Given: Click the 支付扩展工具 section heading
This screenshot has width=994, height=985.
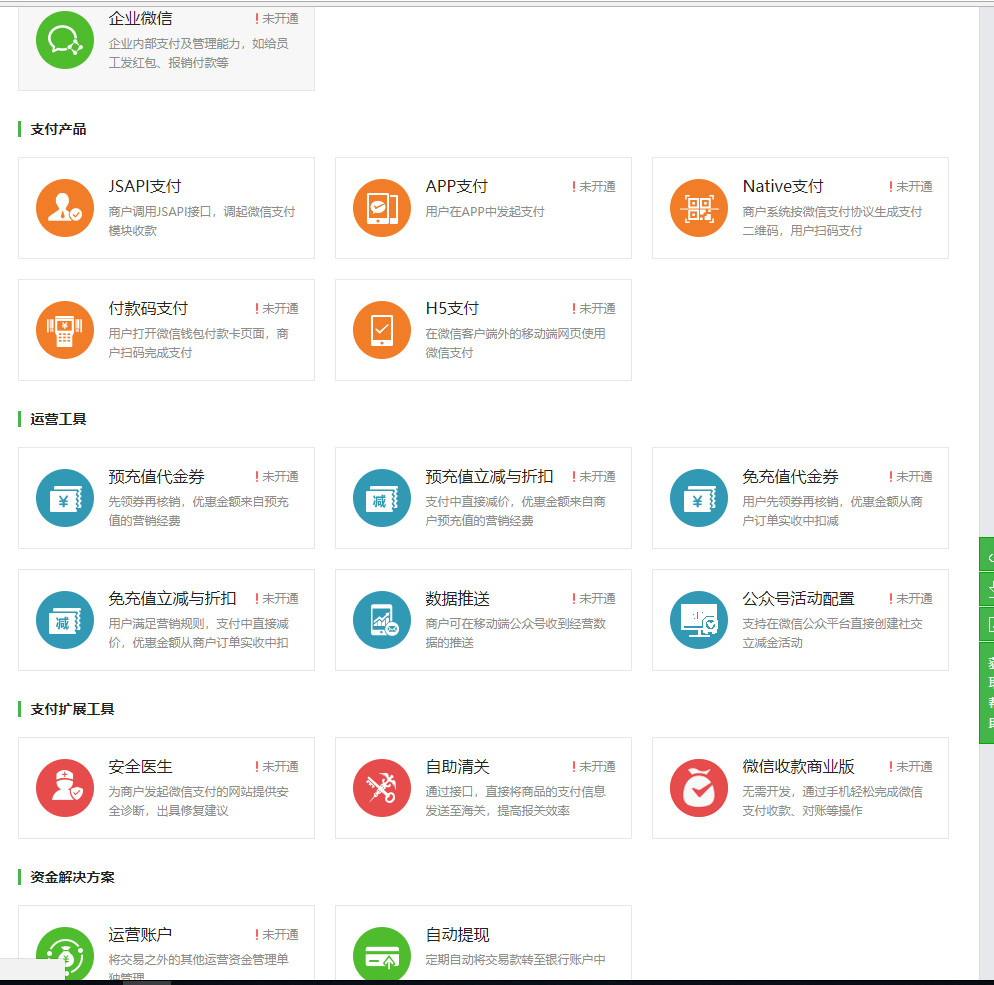Looking at the screenshot, I should coord(72,709).
